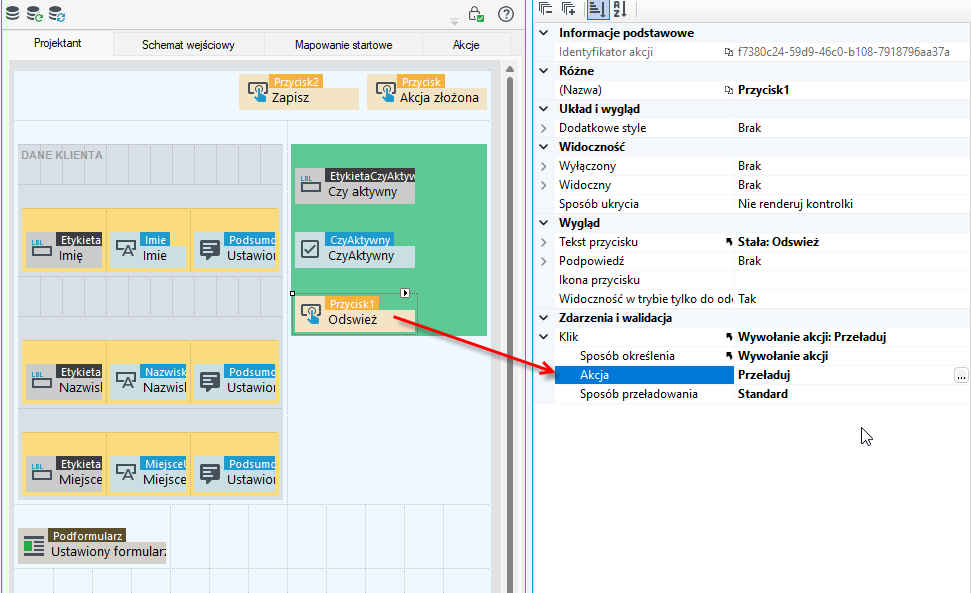Collapse the Klik event property
Image resolution: width=971 pixels, height=593 pixels.
click(x=544, y=337)
